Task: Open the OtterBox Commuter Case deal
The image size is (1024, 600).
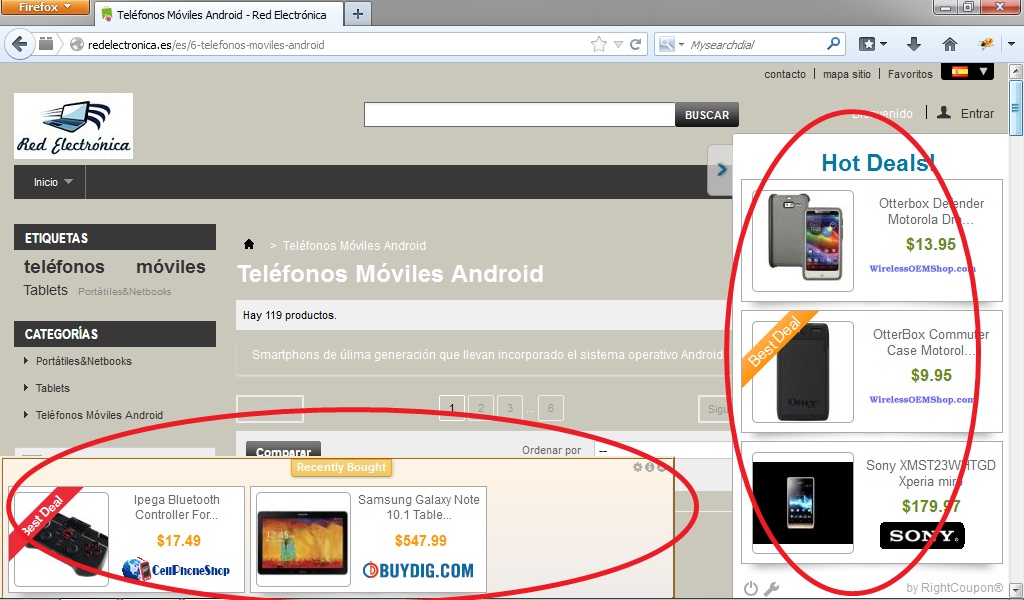Action: pyautogui.click(x=871, y=371)
